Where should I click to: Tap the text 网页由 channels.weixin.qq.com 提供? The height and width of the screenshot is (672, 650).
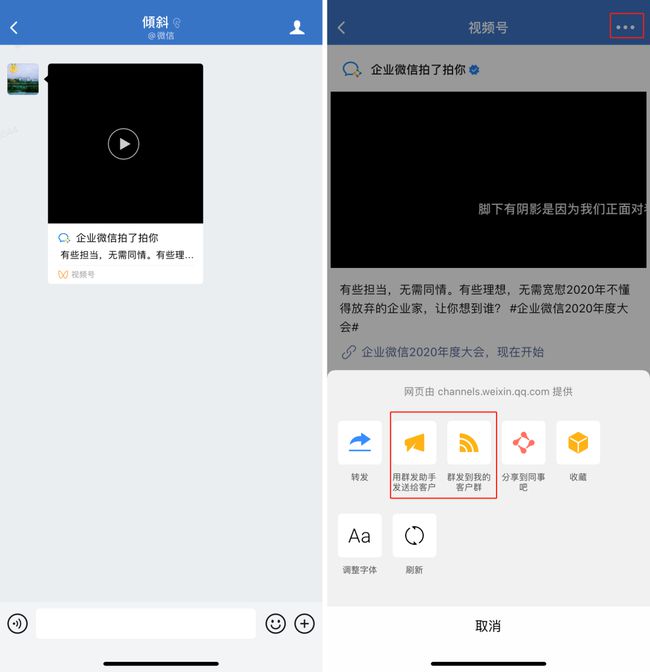click(488, 392)
